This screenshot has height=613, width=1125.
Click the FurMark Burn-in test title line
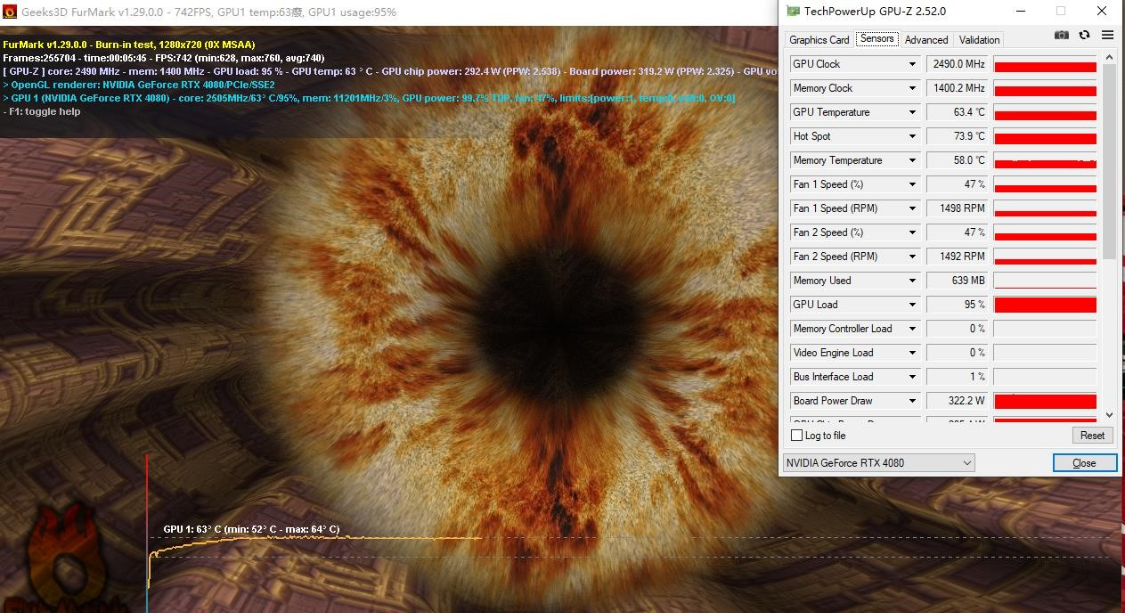point(128,45)
